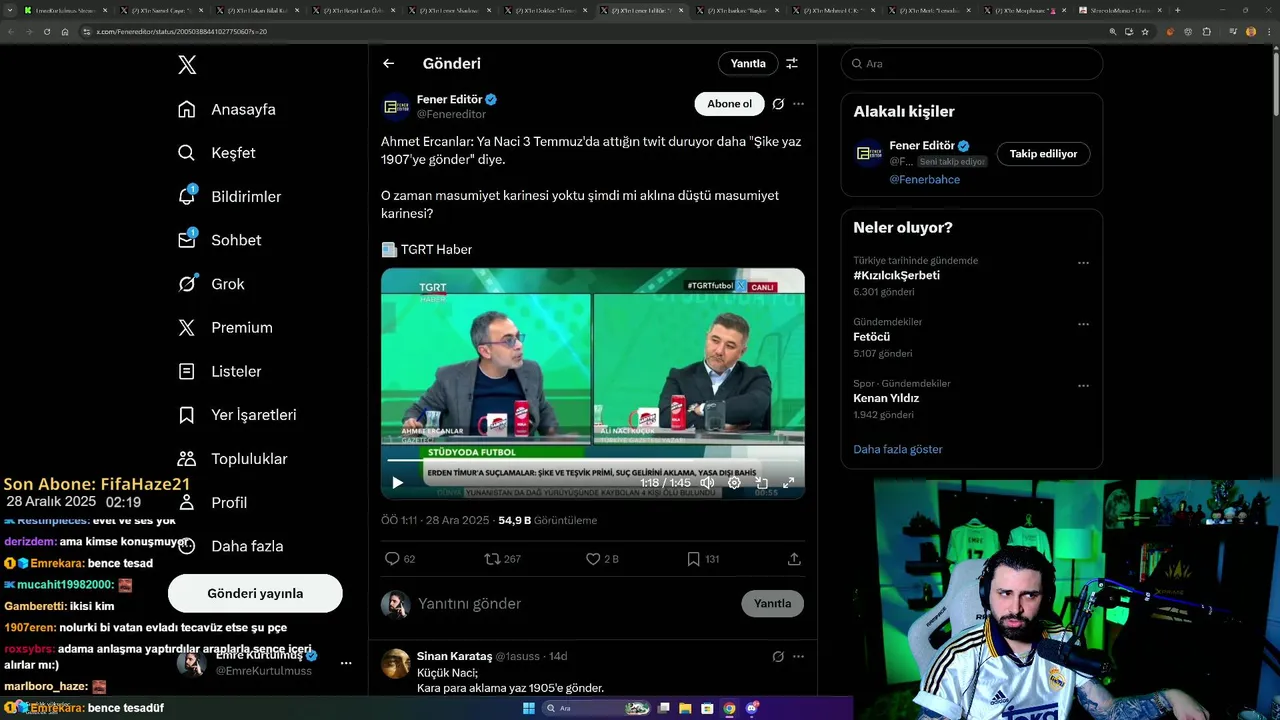1280x720 pixels.
Task: Open options for #KızılcıkŞerbeti trend
Action: point(1083,263)
